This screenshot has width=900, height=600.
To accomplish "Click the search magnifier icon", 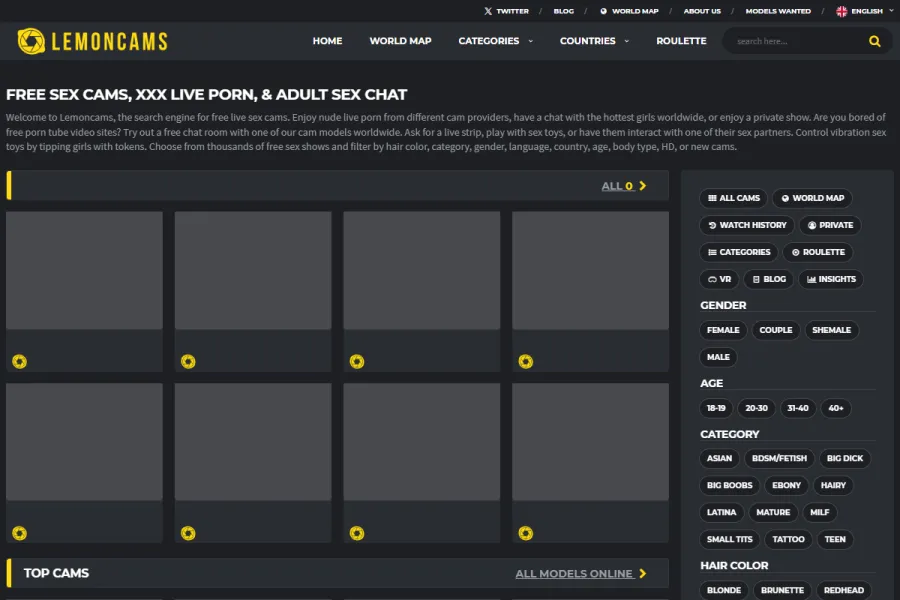I will point(874,42).
